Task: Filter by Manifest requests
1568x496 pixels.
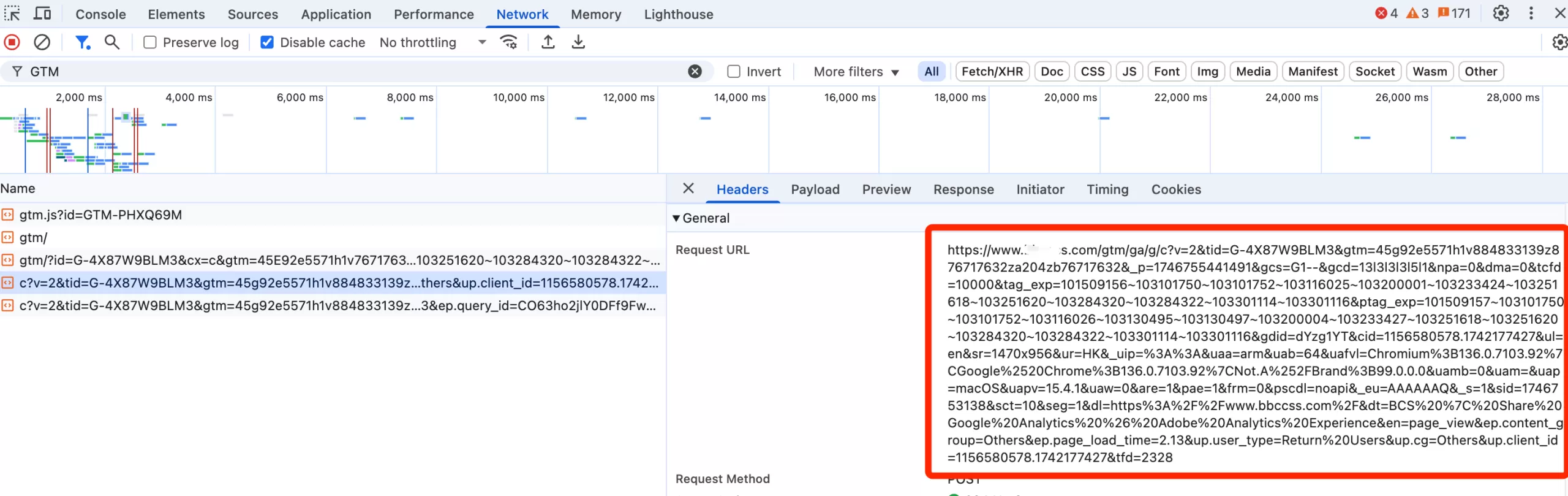Action: (x=1313, y=71)
